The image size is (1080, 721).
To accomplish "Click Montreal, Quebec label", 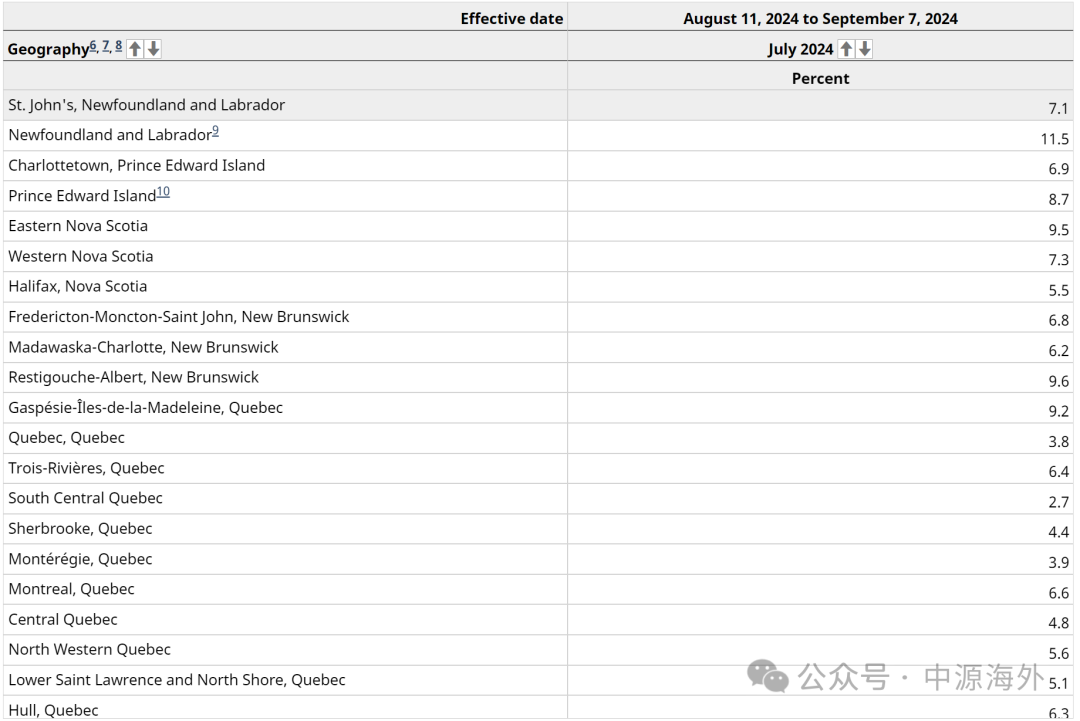I will coord(71,589).
